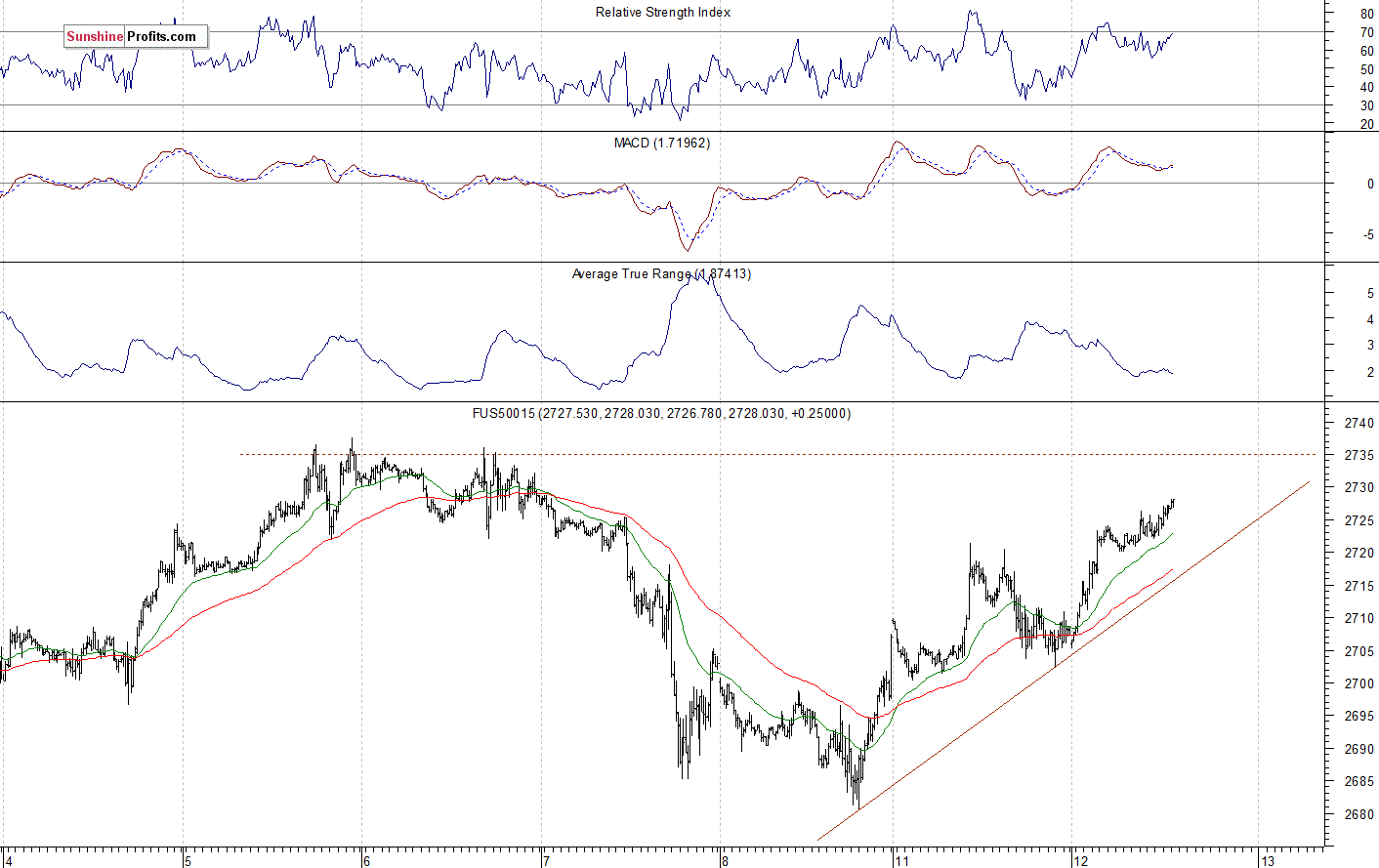Click date 6 on time axis
Screen dimensions: 1379x868
[366, 861]
